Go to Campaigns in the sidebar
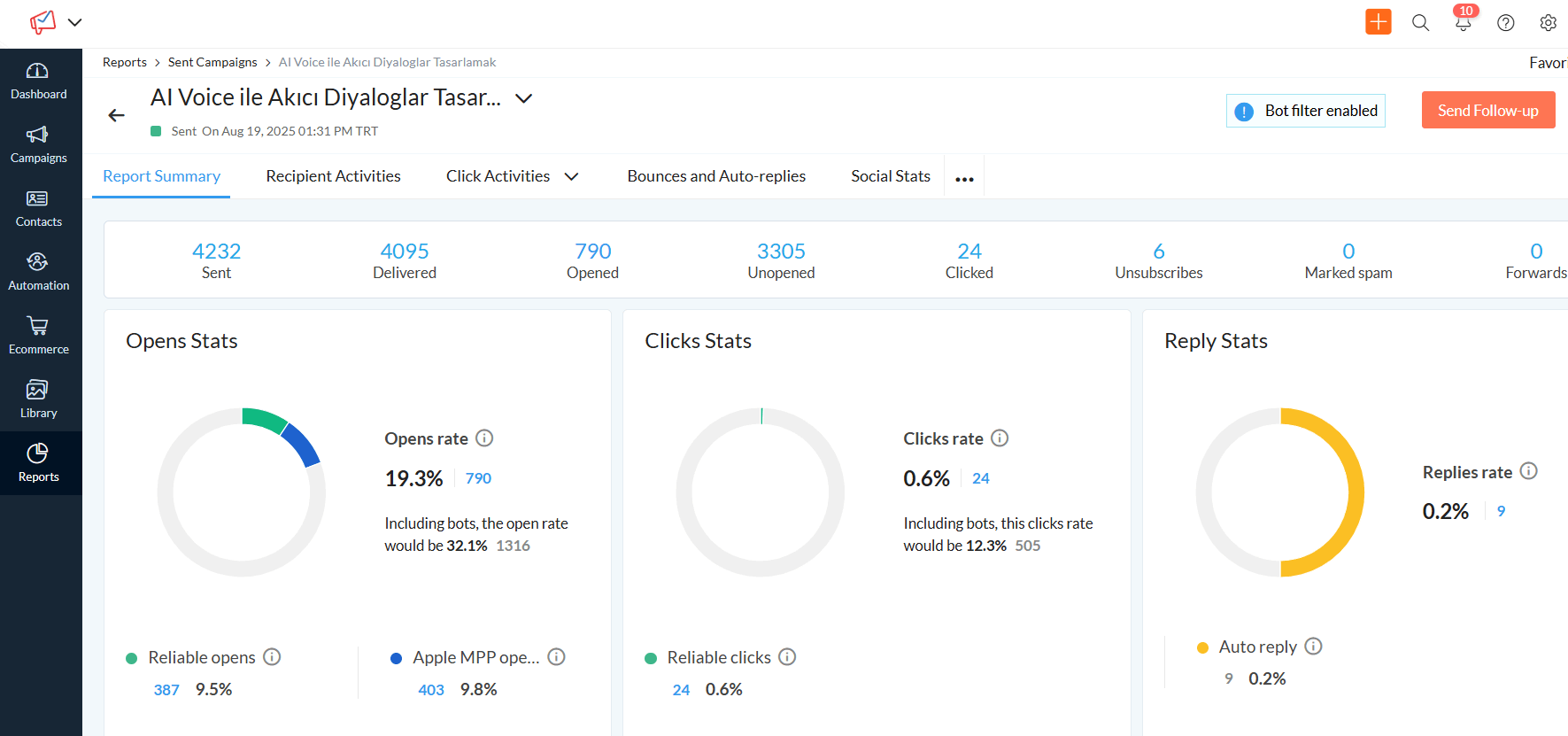Screen dimensions: 1568x736 38,145
